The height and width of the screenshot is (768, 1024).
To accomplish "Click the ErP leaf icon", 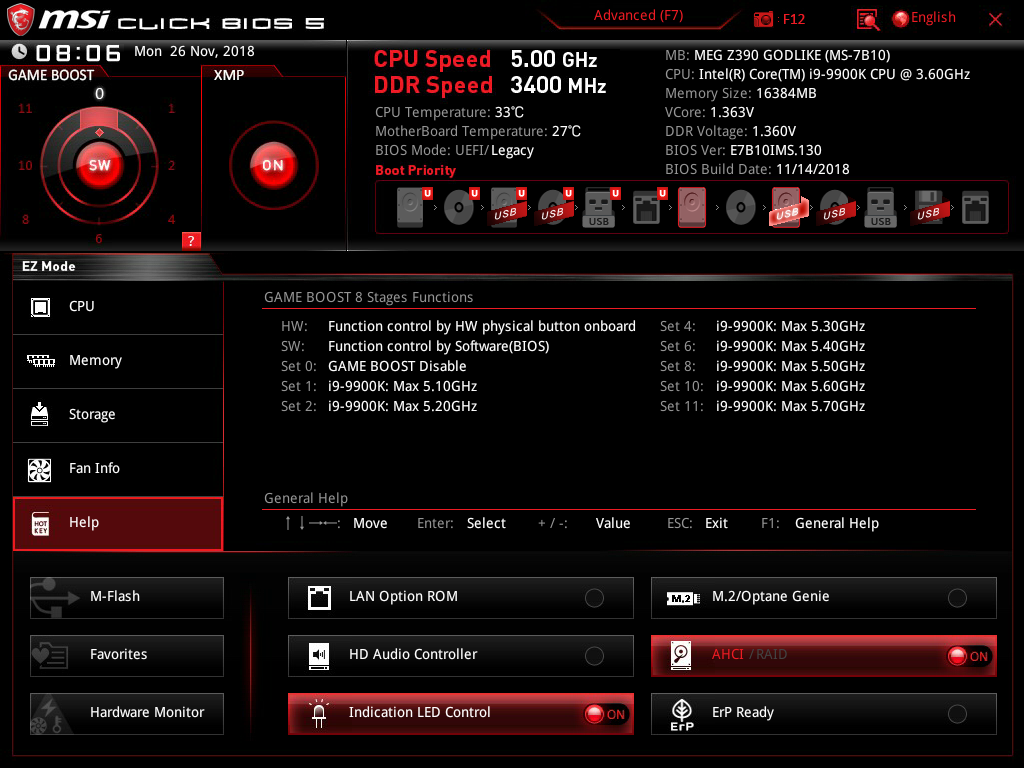I will 682,714.
